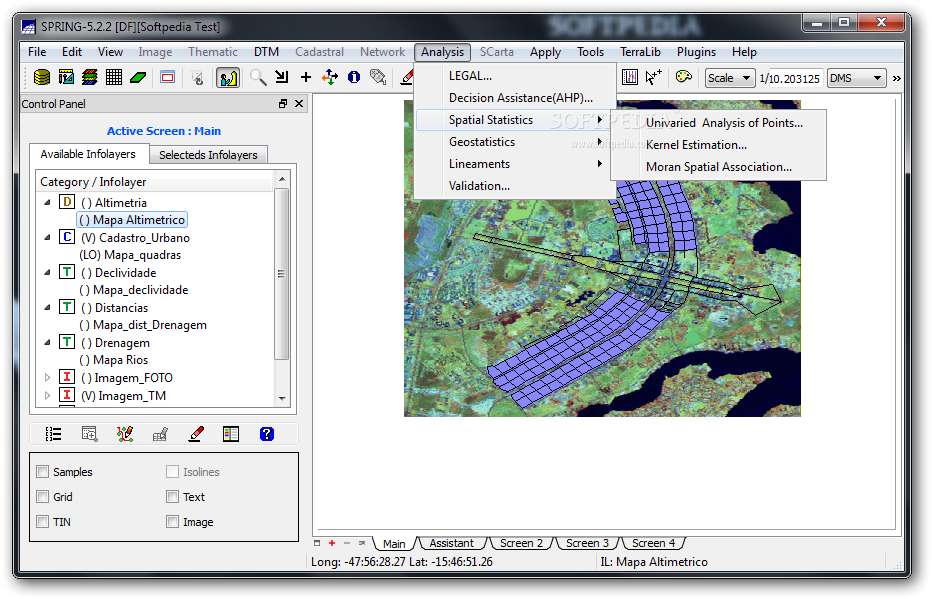Click the chart icon left of cursor-plus tool
Viewport: 932px width, 599px height.
(x=629, y=77)
